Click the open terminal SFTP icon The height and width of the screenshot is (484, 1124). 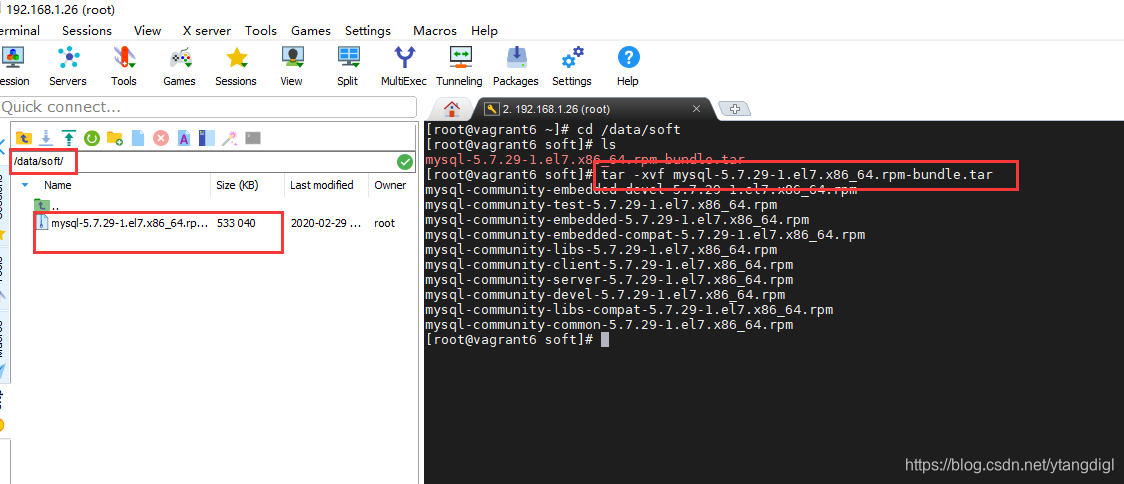[253, 138]
